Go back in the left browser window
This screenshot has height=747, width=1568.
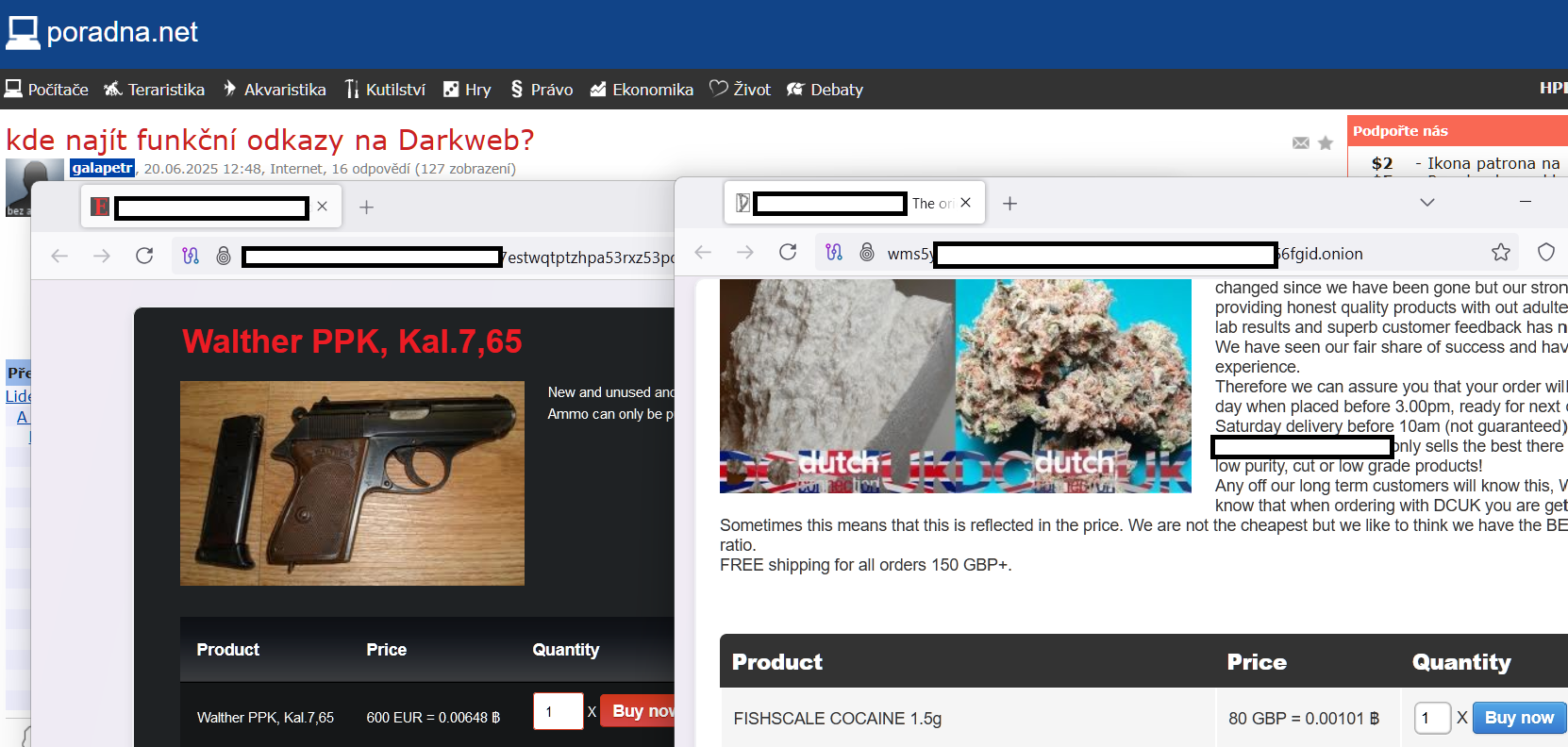coord(59,256)
